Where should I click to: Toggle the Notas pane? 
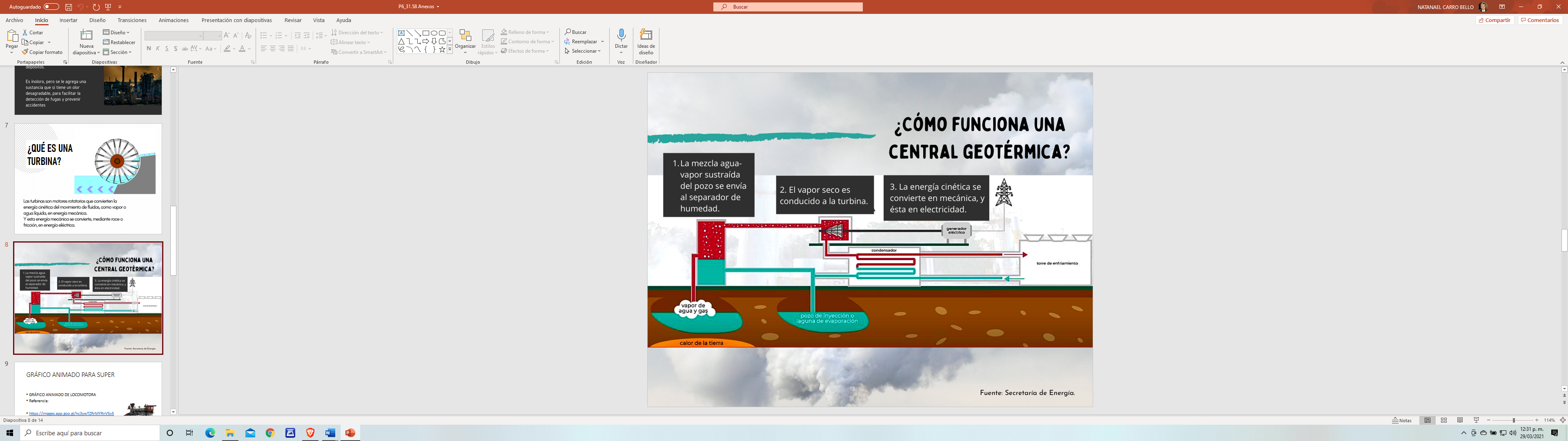click(1402, 420)
